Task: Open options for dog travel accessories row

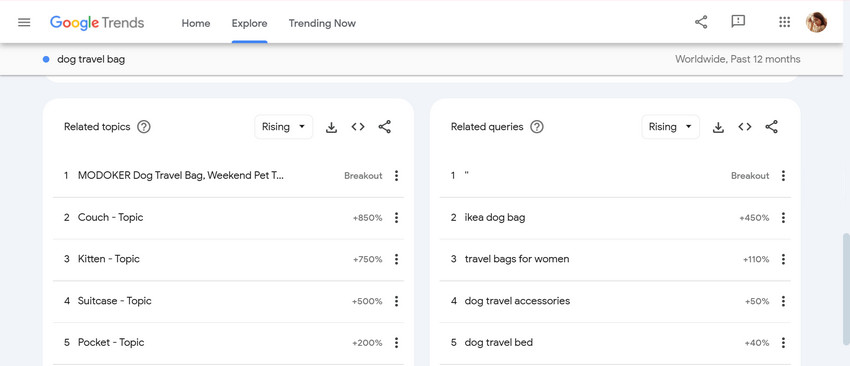Action: 783,301
